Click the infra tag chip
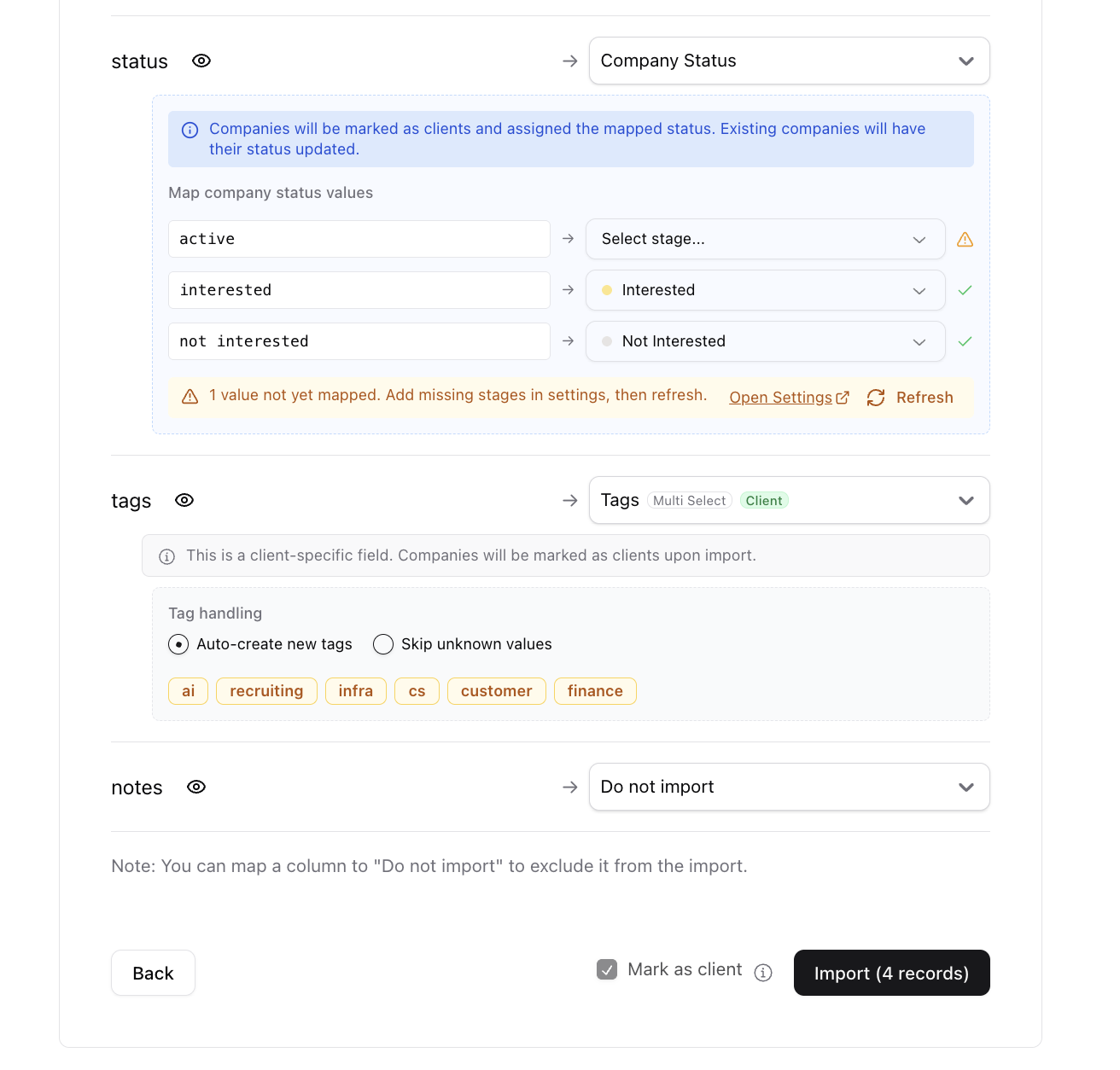 356,691
